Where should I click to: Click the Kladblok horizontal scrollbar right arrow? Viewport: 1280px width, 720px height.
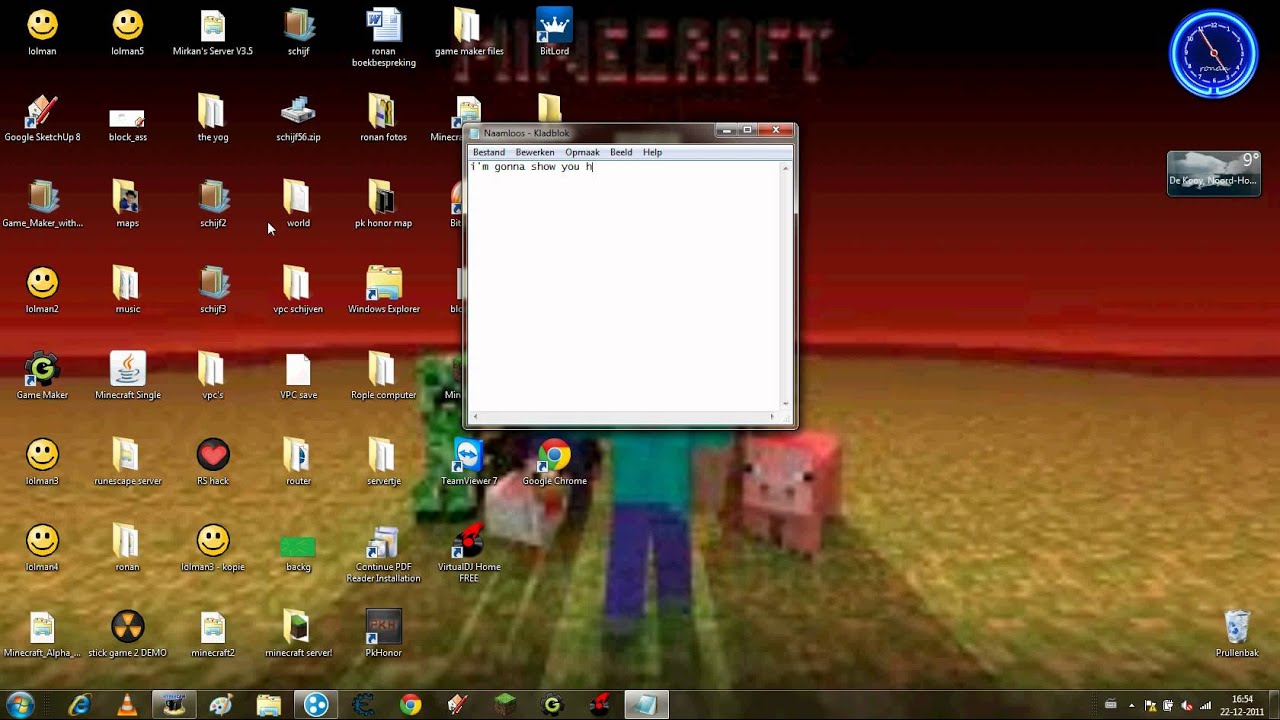point(772,416)
